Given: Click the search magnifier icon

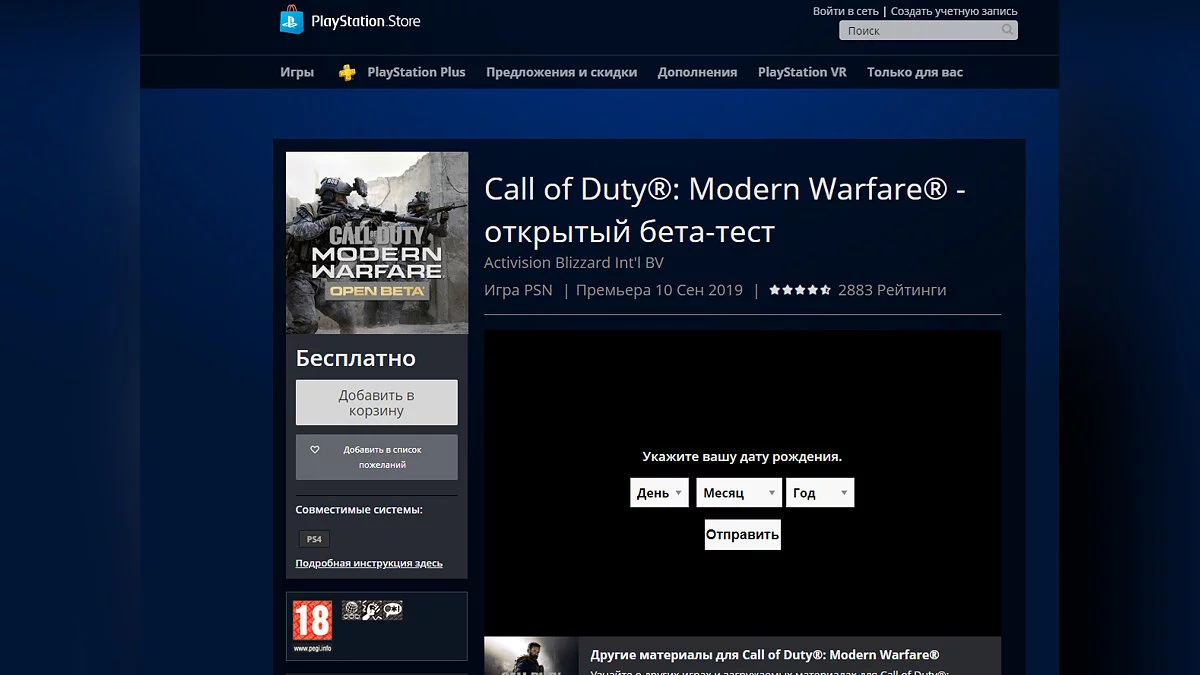Looking at the screenshot, I should click(x=1007, y=30).
